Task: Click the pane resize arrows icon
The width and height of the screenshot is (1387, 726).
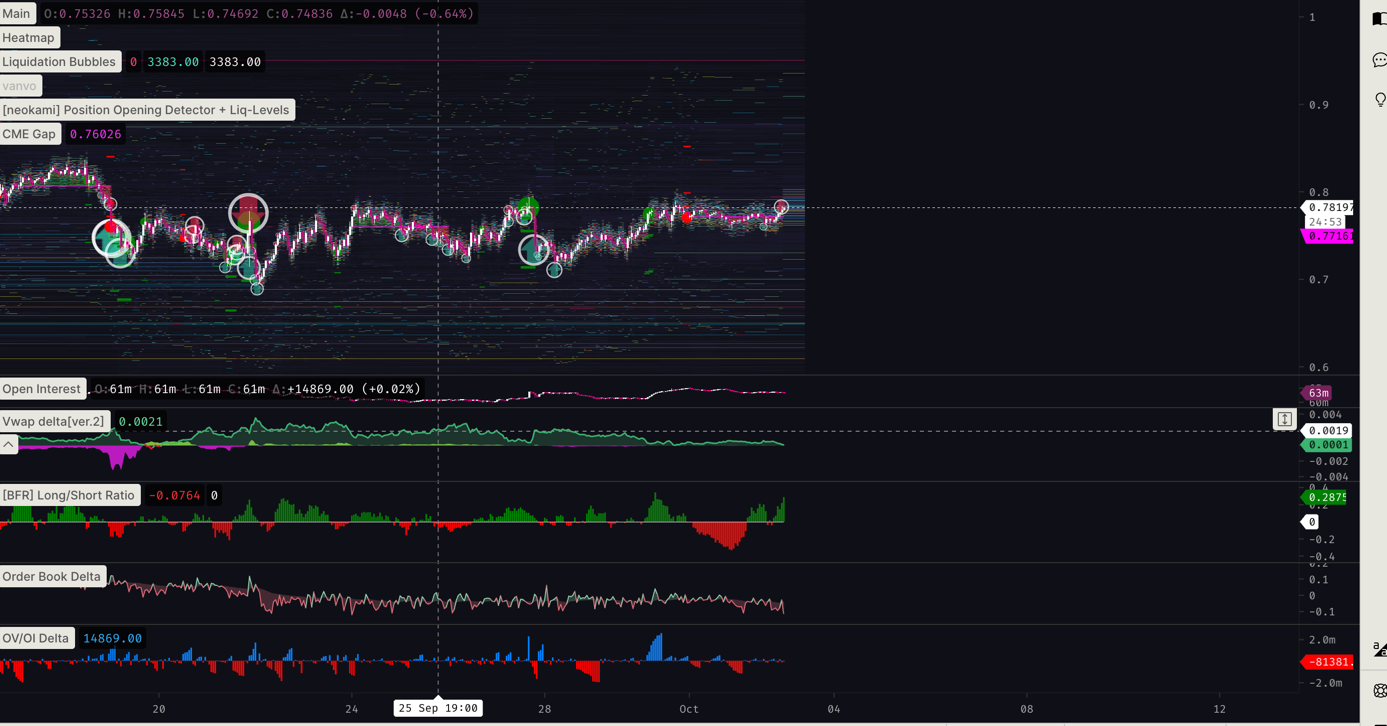Action: (x=1284, y=419)
